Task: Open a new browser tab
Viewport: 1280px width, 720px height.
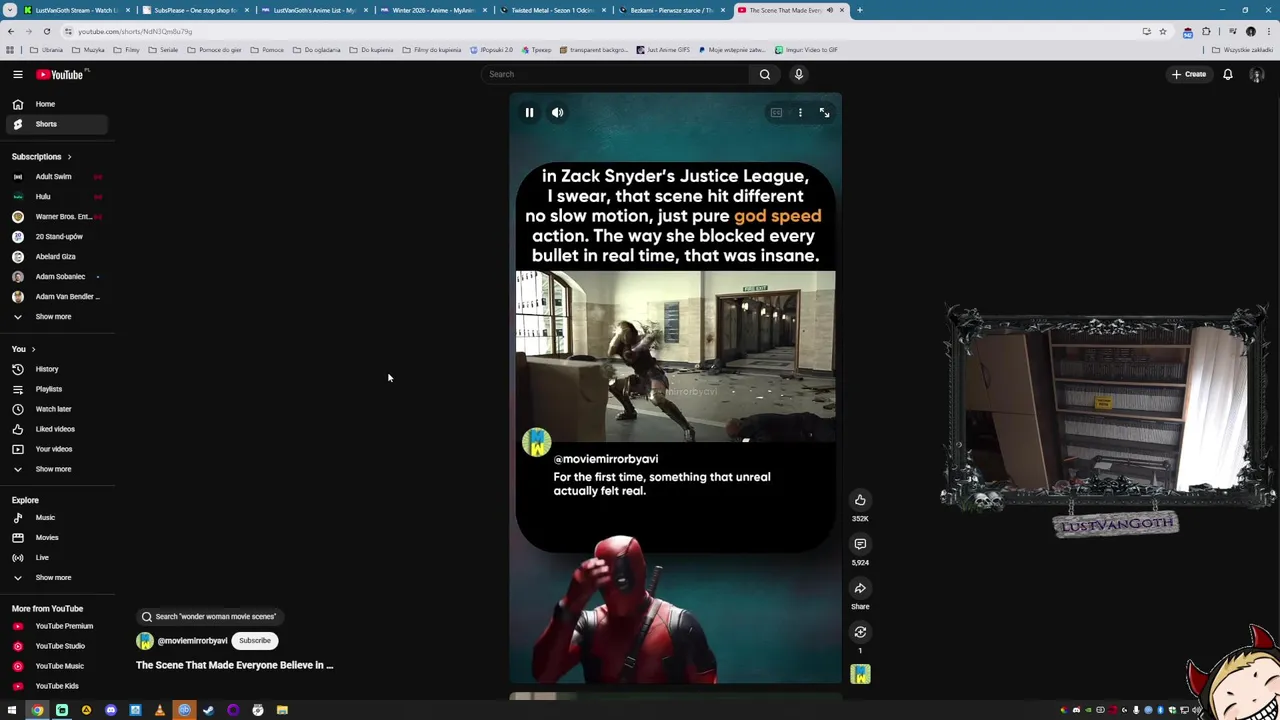Action: (860, 10)
